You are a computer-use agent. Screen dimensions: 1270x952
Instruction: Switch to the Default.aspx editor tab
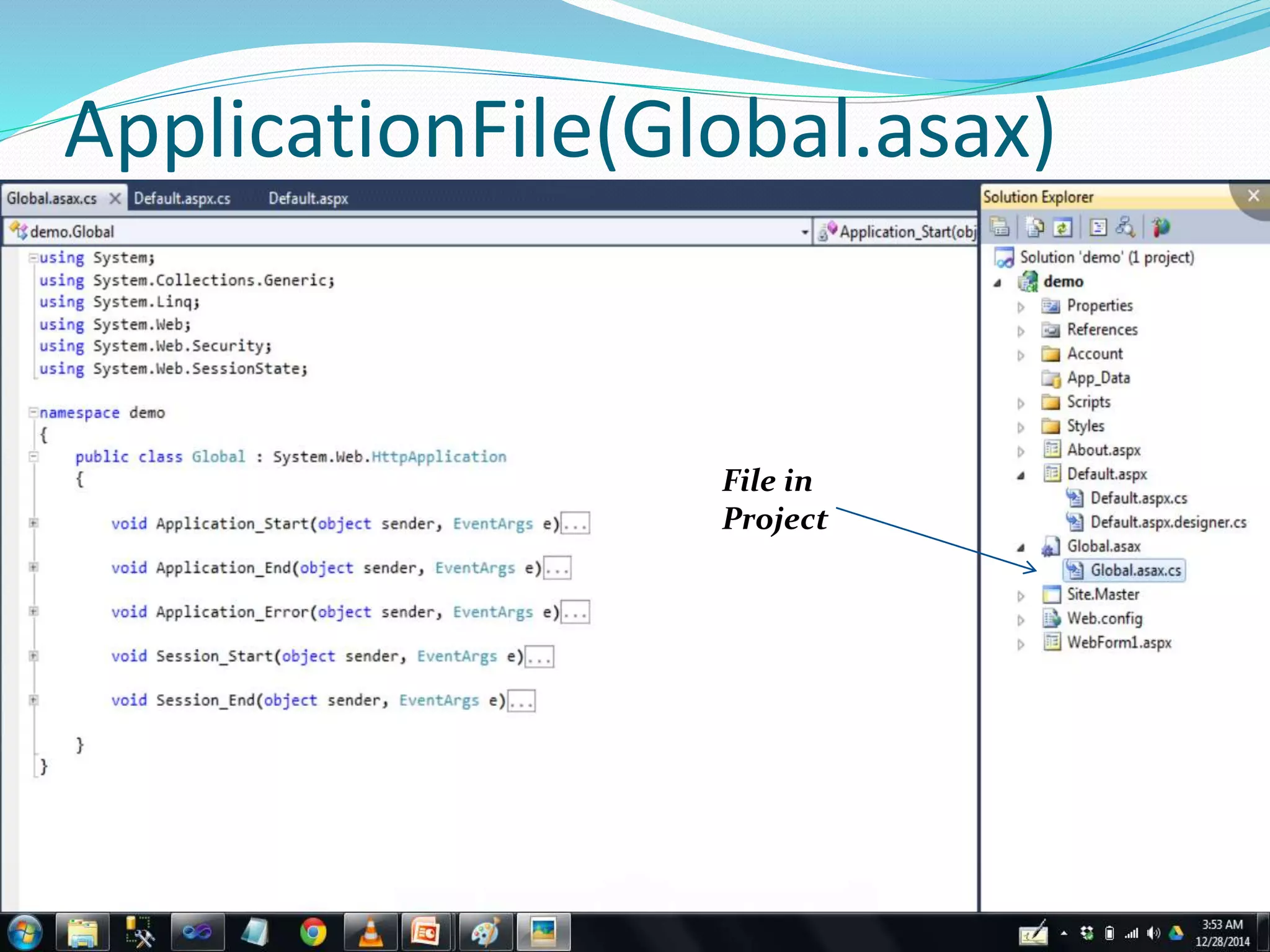(x=308, y=198)
